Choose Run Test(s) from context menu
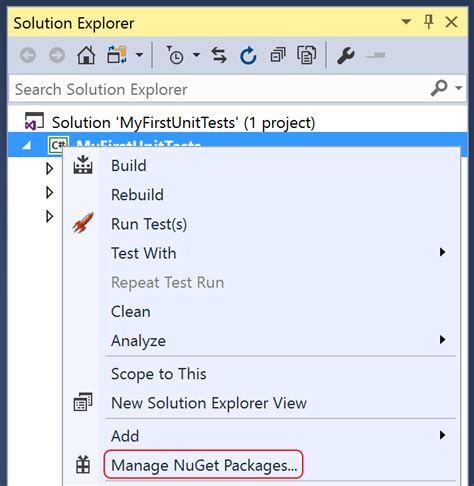This screenshot has height=486, width=474. (x=149, y=224)
